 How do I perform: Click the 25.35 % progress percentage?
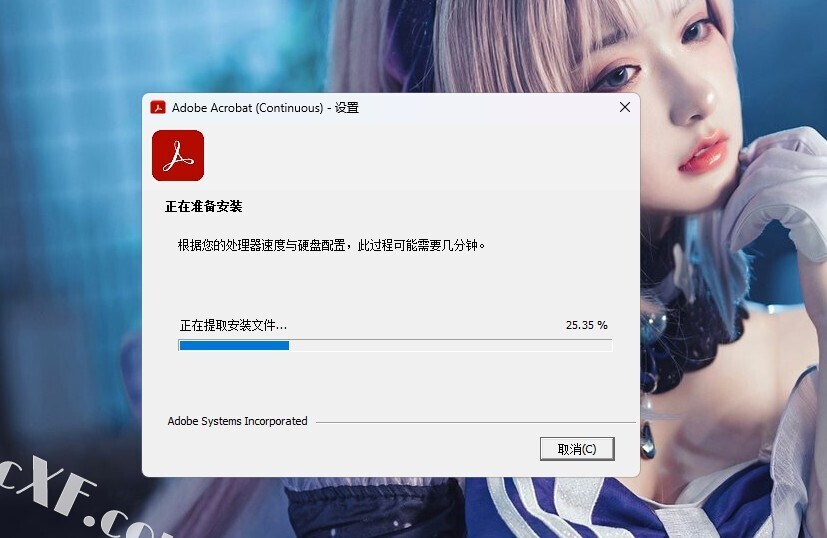tap(586, 325)
